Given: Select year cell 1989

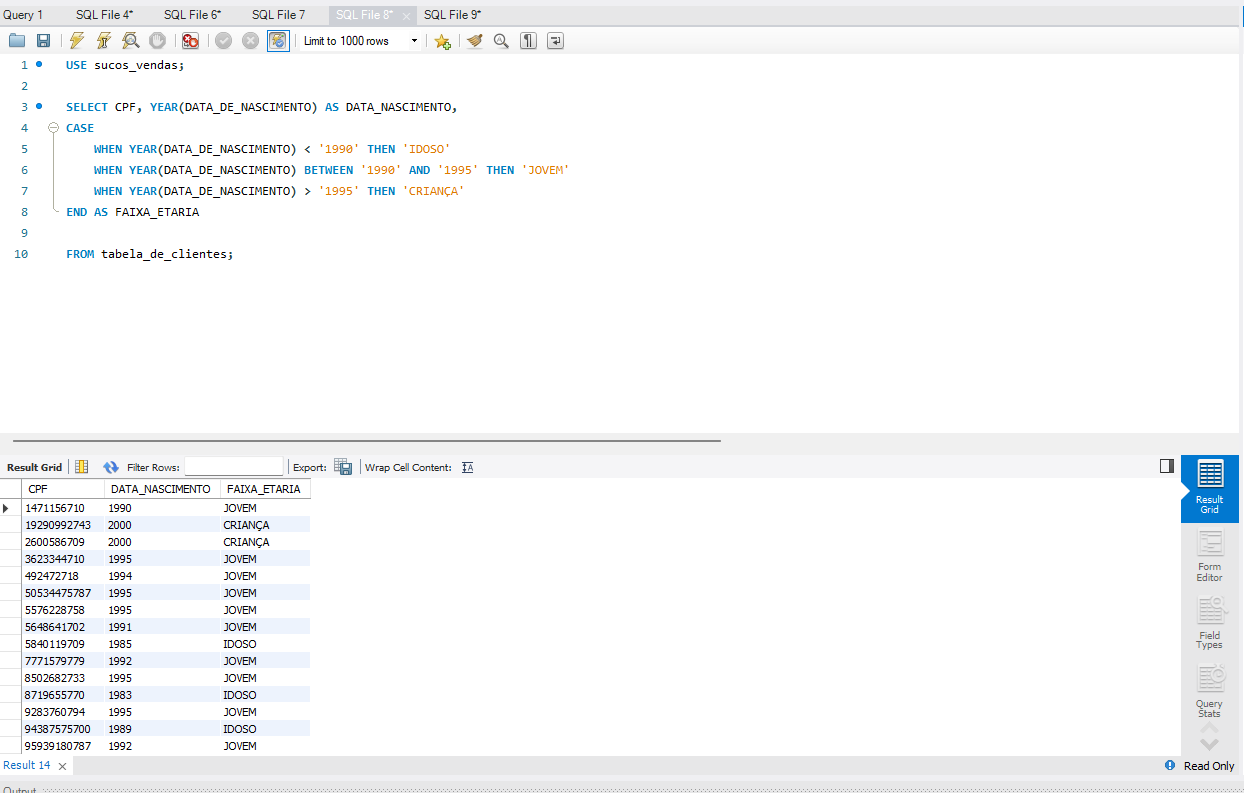Looking at the screenshot, I should (x=162, y=729).
